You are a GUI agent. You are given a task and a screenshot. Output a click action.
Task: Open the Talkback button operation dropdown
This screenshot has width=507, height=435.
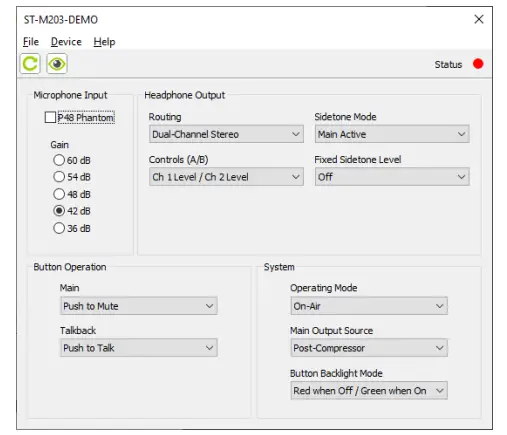click(139, 348)
